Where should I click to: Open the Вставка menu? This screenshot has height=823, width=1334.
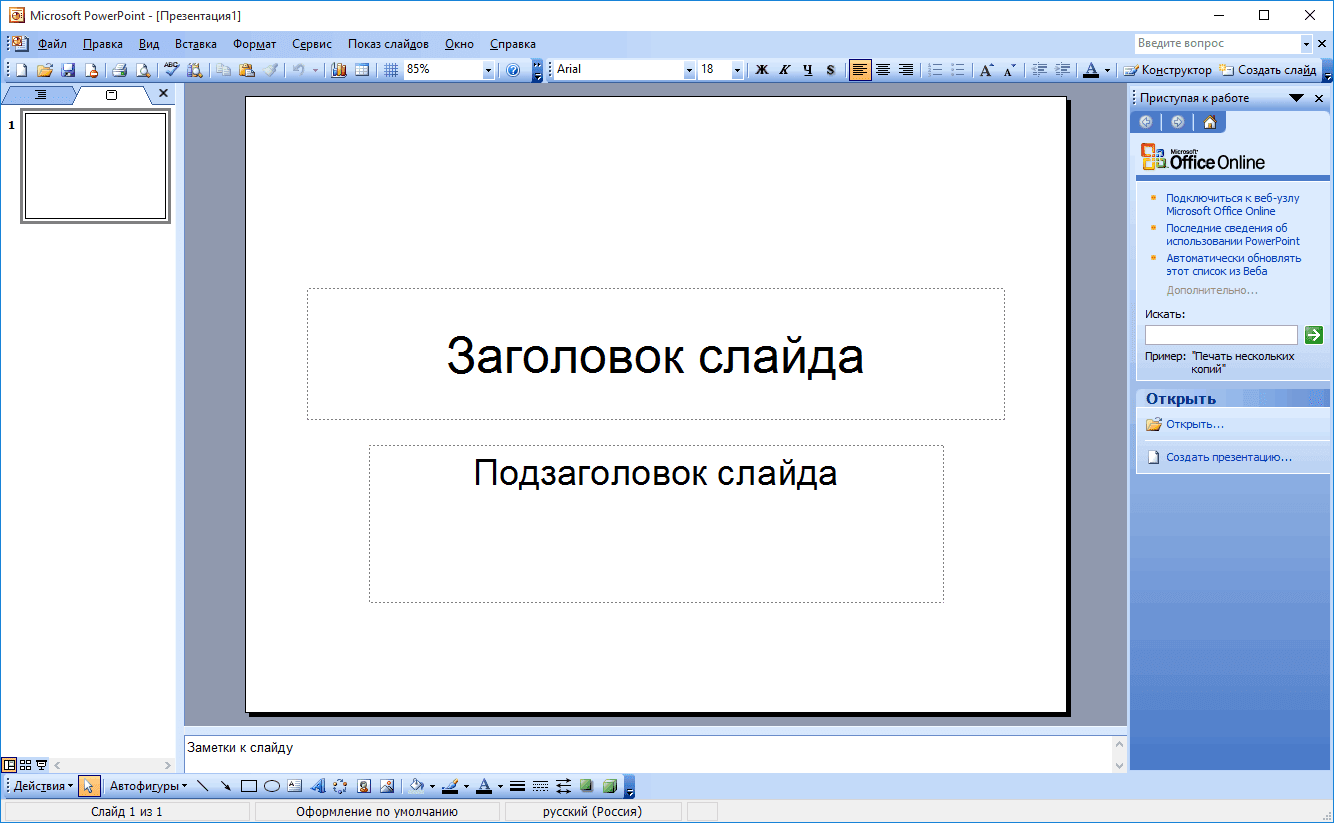click(x=196, y=44)
